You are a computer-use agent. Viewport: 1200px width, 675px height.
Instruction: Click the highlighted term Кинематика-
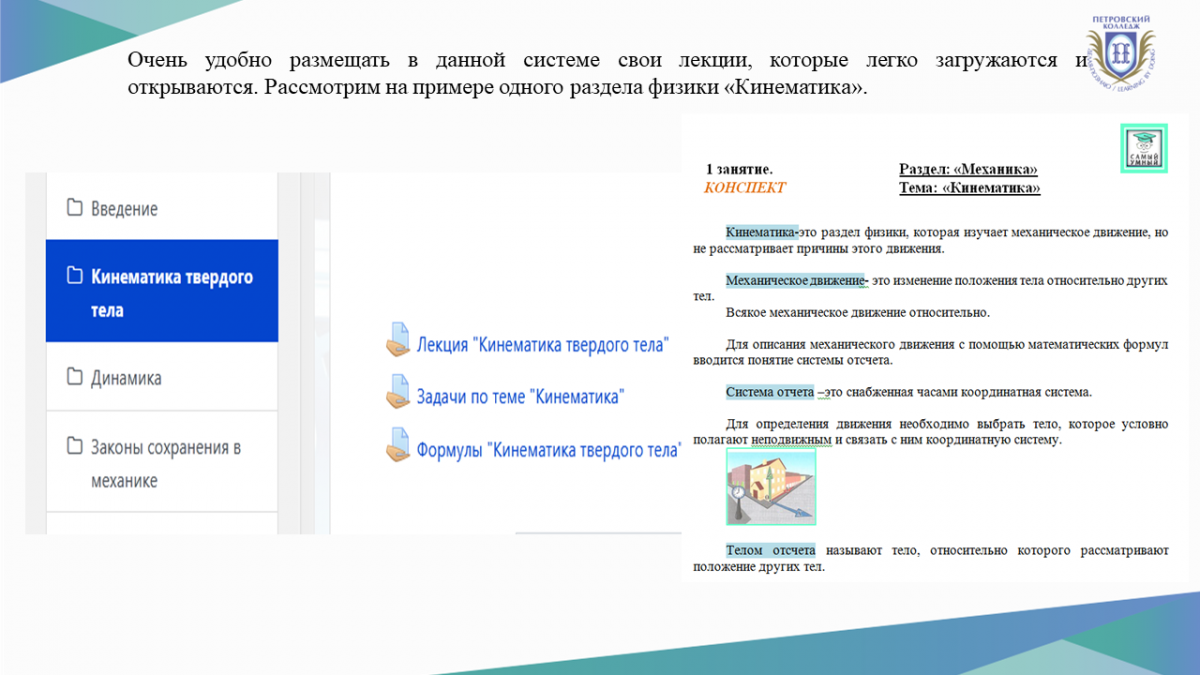(763, 233)
